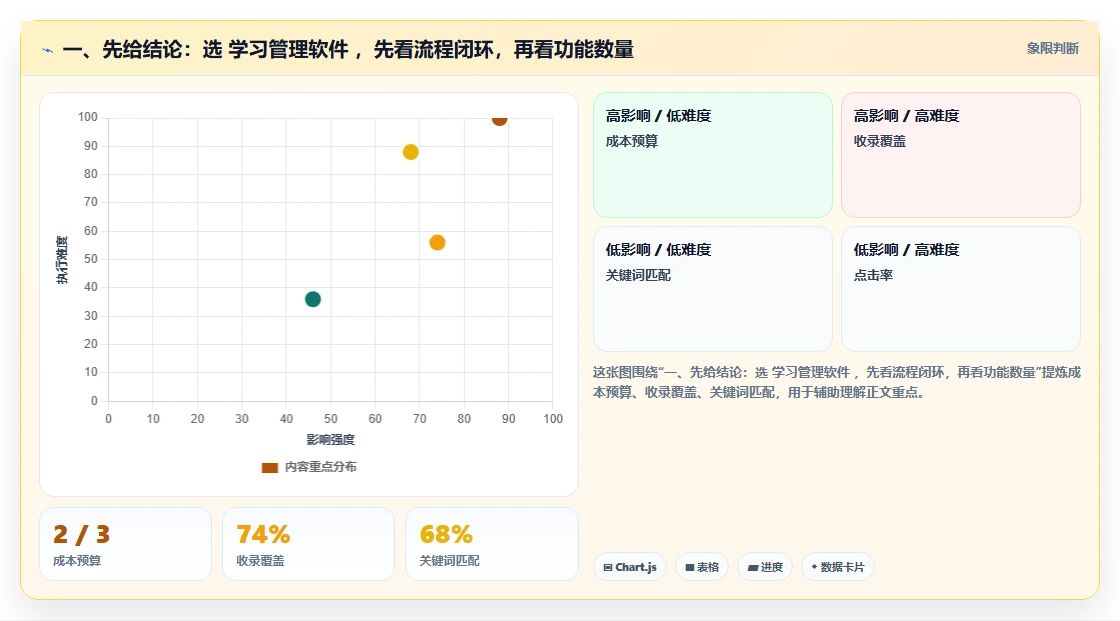
Task: Open the 2 / 3 成本预算 stat card
Action: (x=126, y=545)
